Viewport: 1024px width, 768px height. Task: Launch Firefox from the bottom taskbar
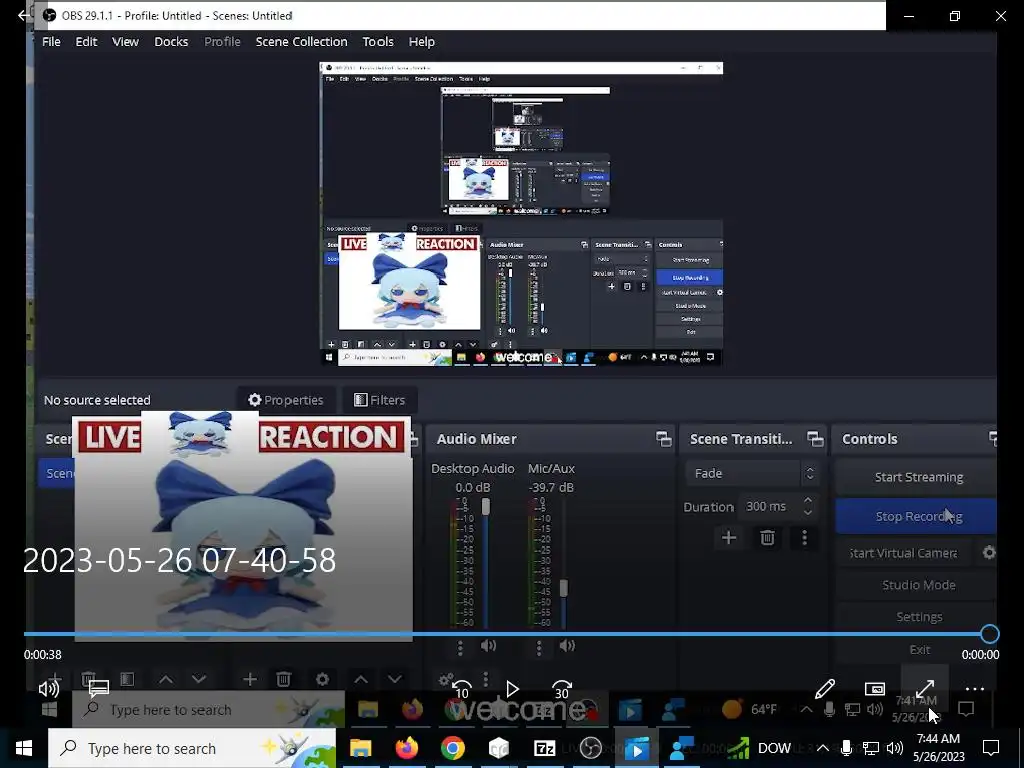[x=406, y=748]
